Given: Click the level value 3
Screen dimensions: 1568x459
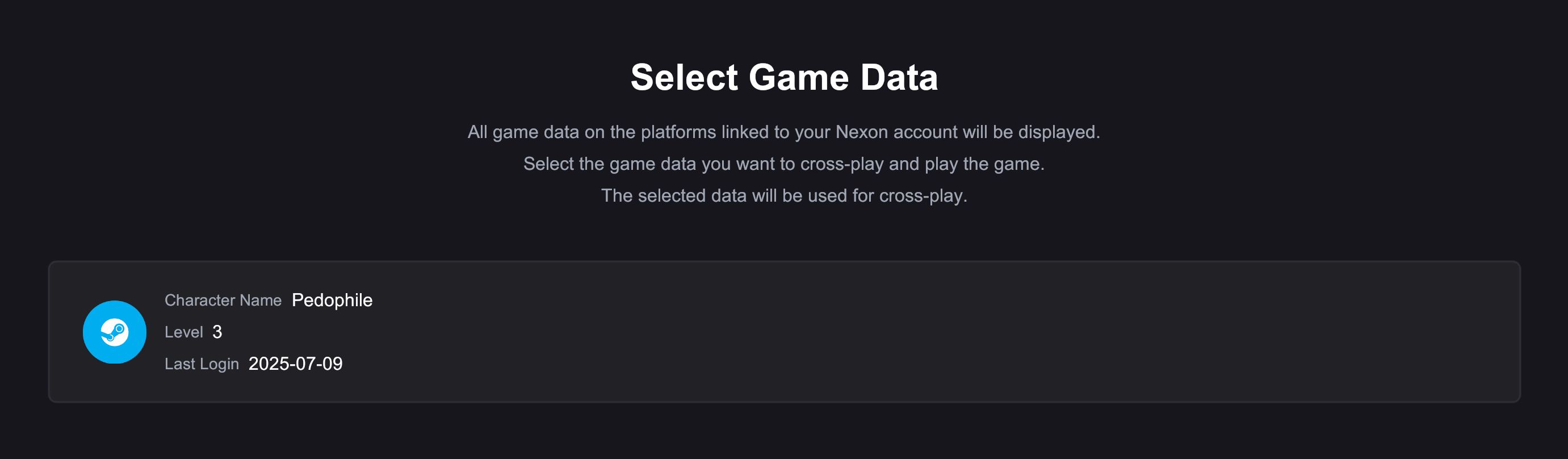Looking at the screenshot, I should [x=217, y=332].
